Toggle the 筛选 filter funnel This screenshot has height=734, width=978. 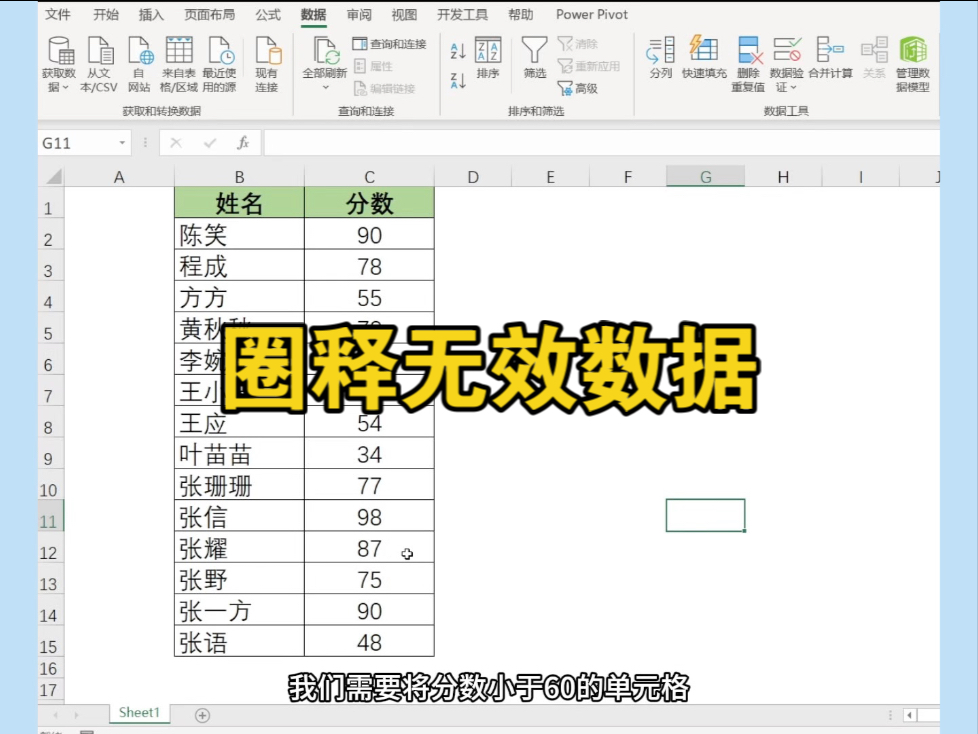coord(535,58)
